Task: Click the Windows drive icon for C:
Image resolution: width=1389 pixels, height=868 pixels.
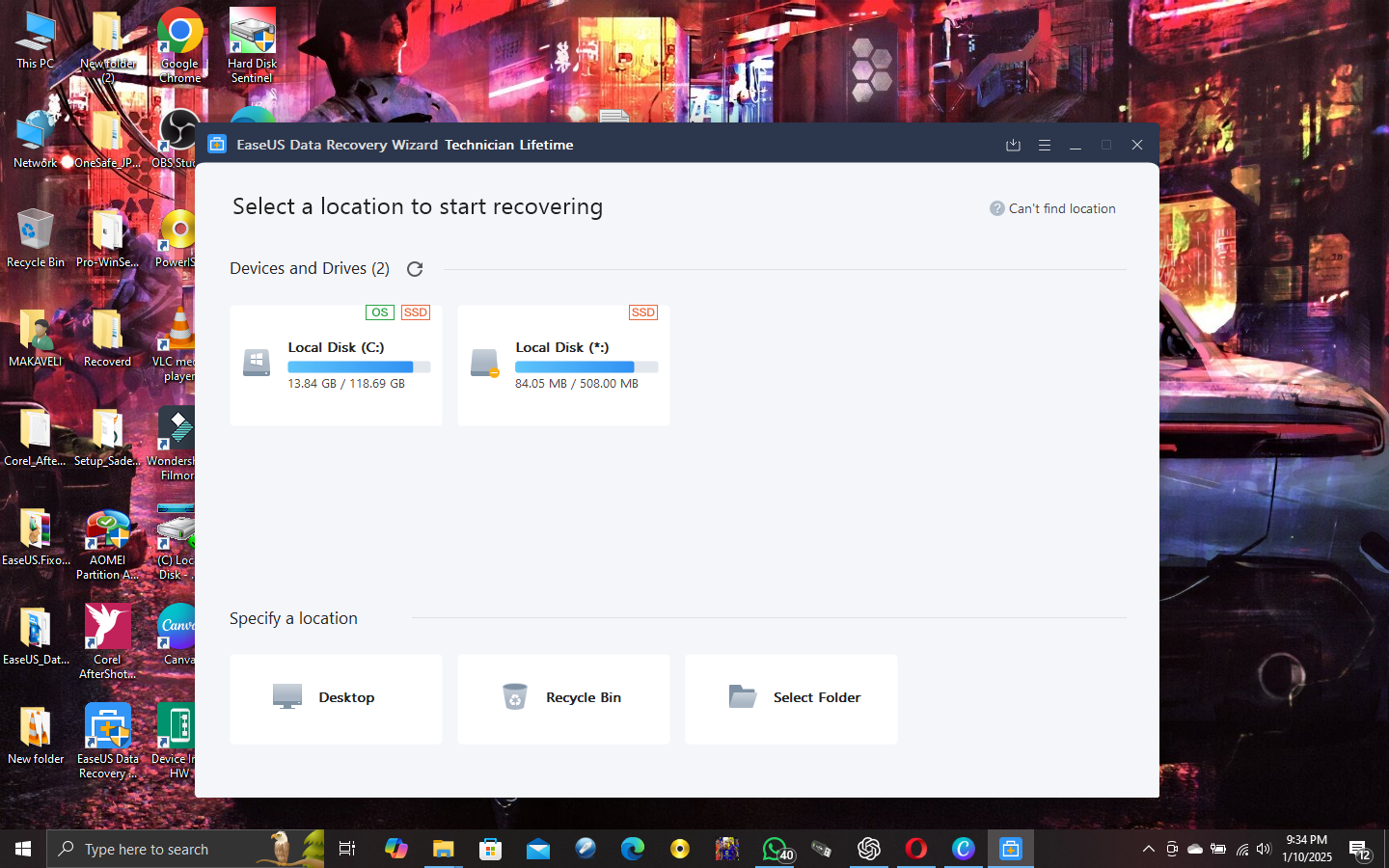Action: (x=257, y=363)
